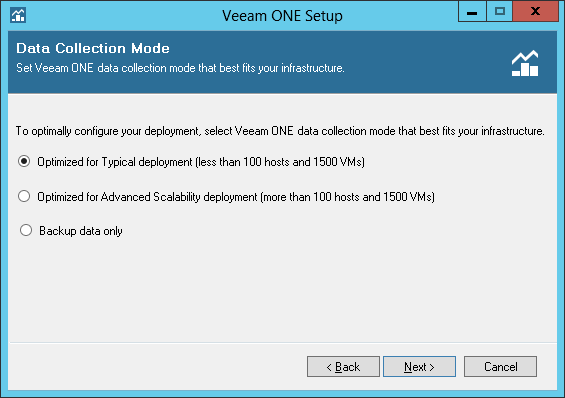
Task: Close the setup wizard with the red X
Action: pos(535,11)
